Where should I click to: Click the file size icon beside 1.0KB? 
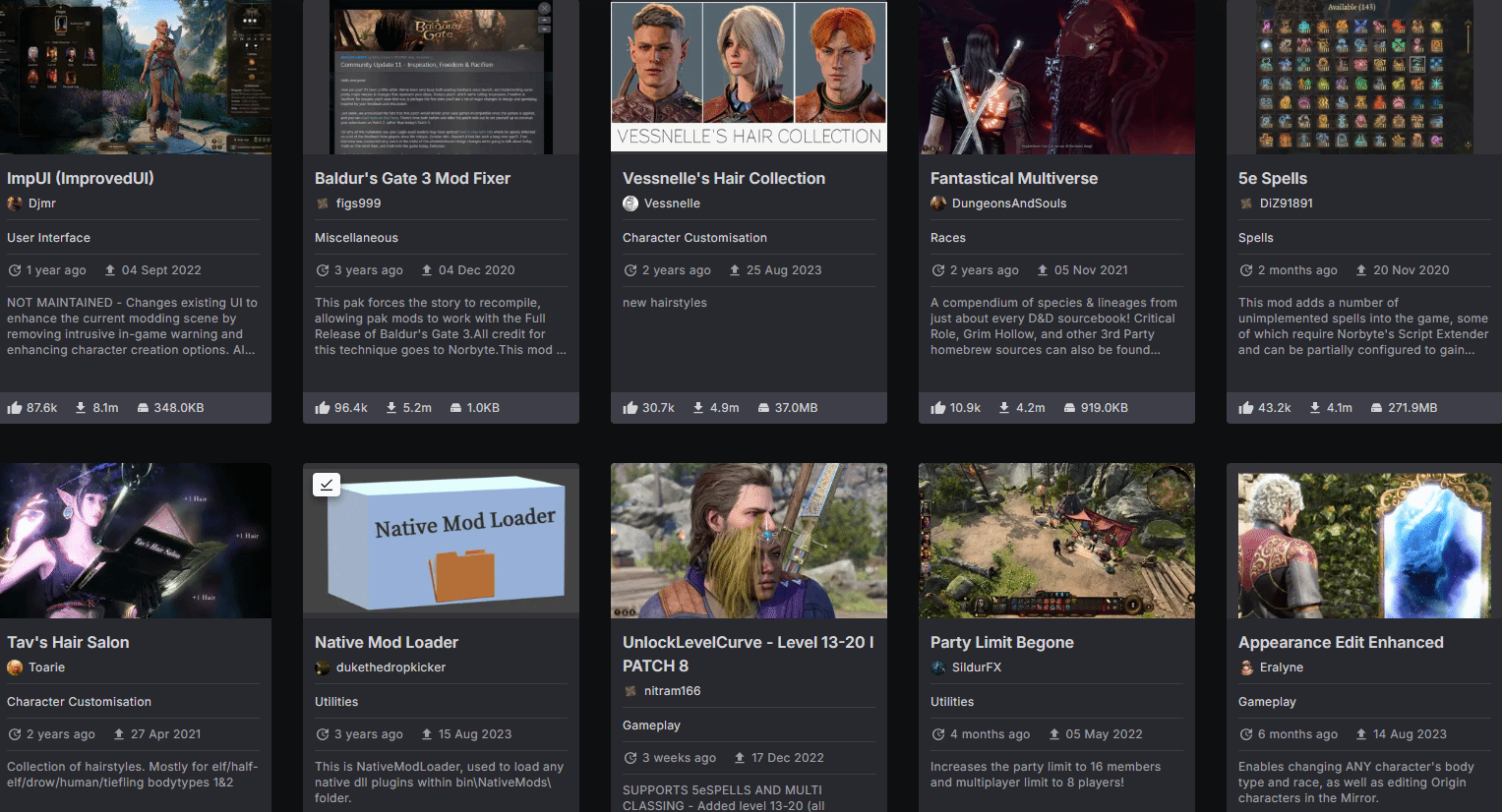click(455, 407)
